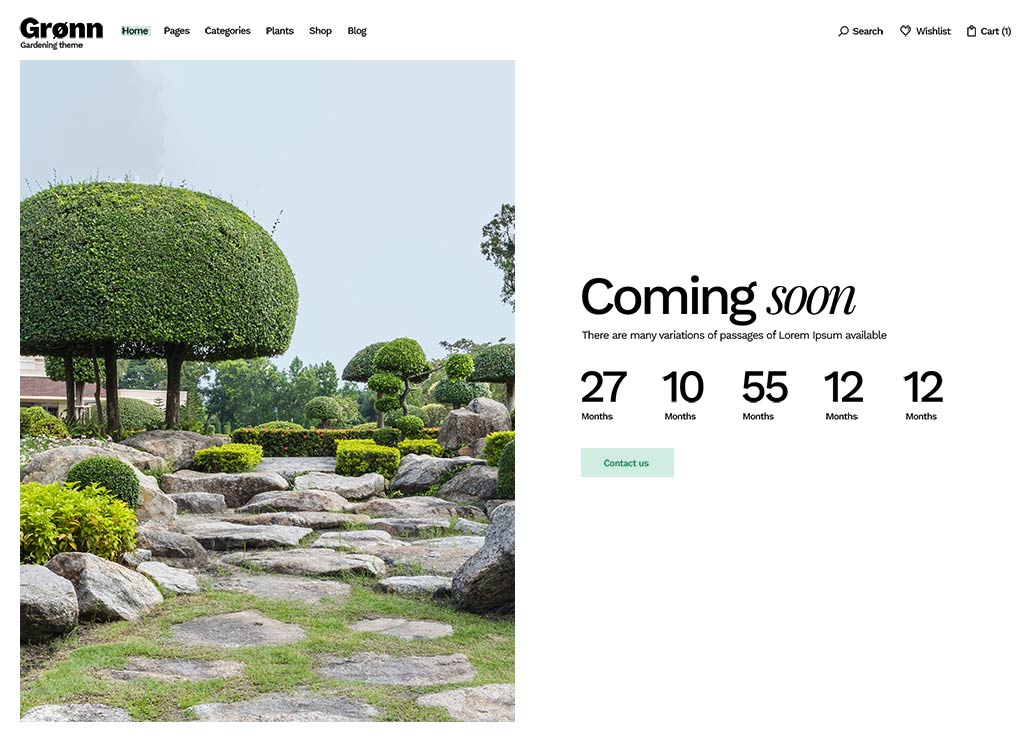Open the Plants navigation dropdown
This screenshot has height=742, width=1033.
280,31
